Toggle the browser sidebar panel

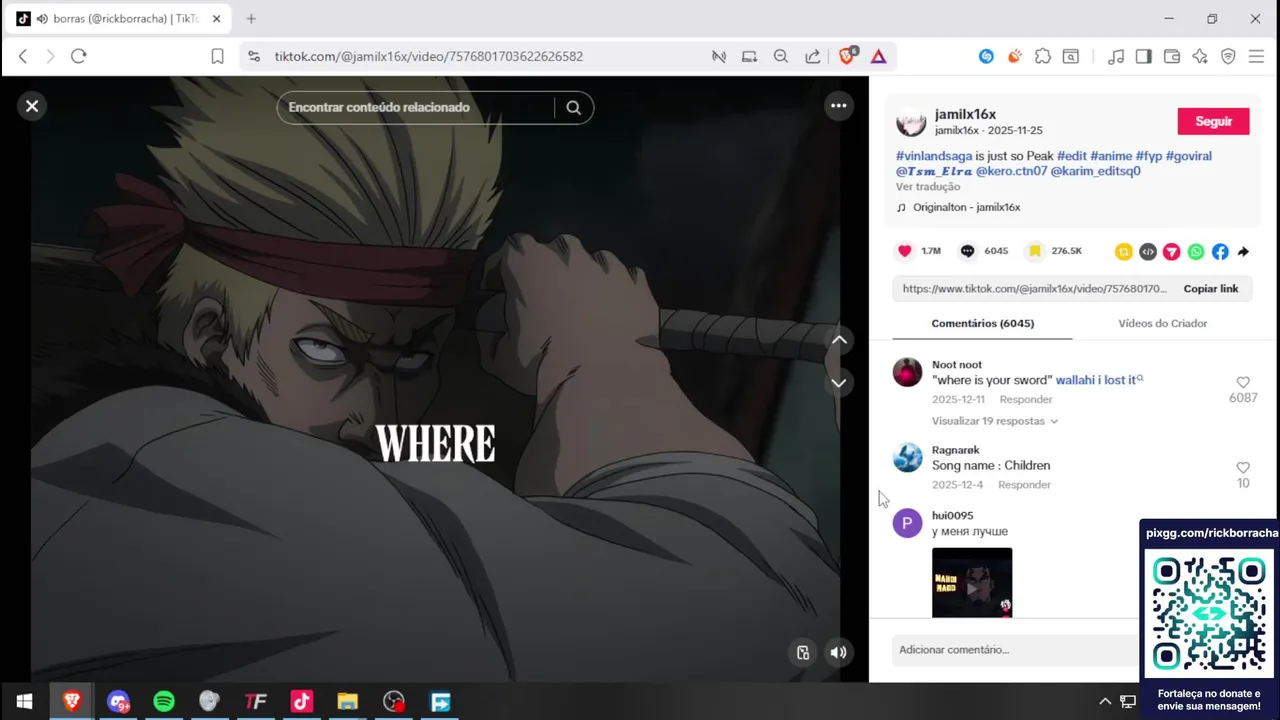click(1144, 57)
